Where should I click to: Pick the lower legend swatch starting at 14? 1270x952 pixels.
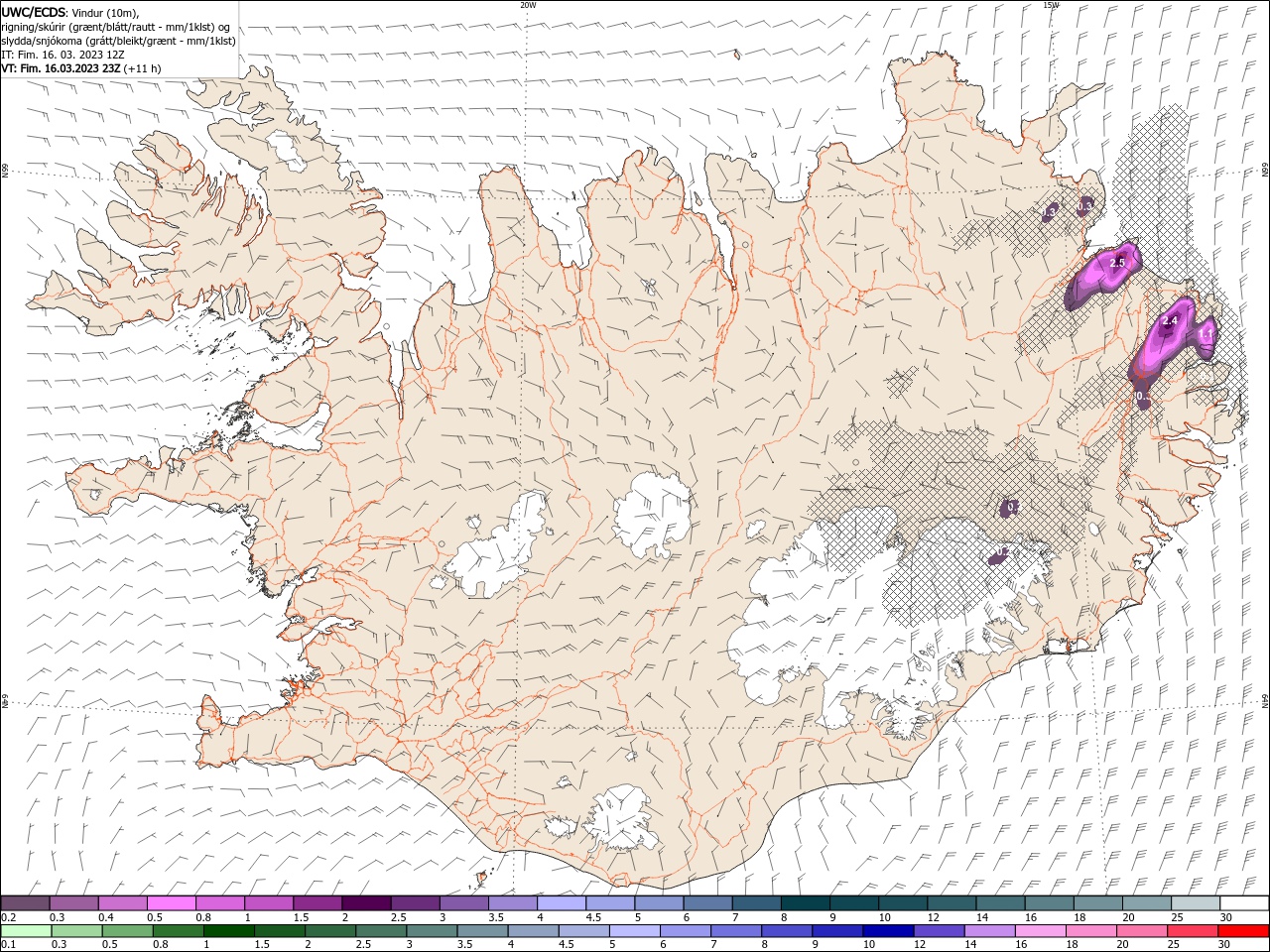(x=989, y=931)
